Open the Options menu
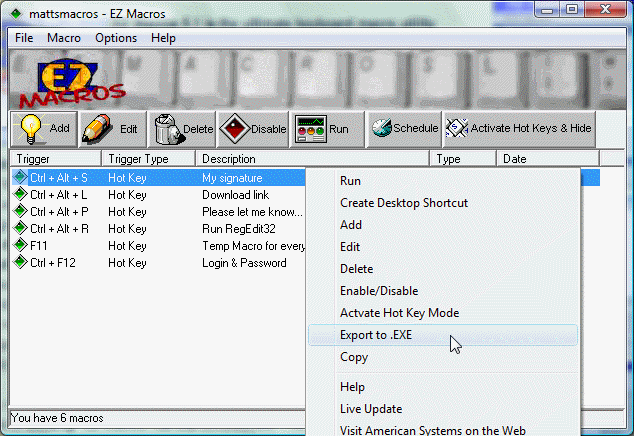This screenshot has width=634, height=436. point(116,38)
